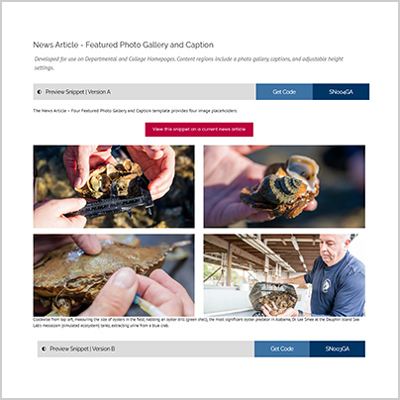Click Get Code for Version B
The image size is (400, 400).
(x=282, y=349)
